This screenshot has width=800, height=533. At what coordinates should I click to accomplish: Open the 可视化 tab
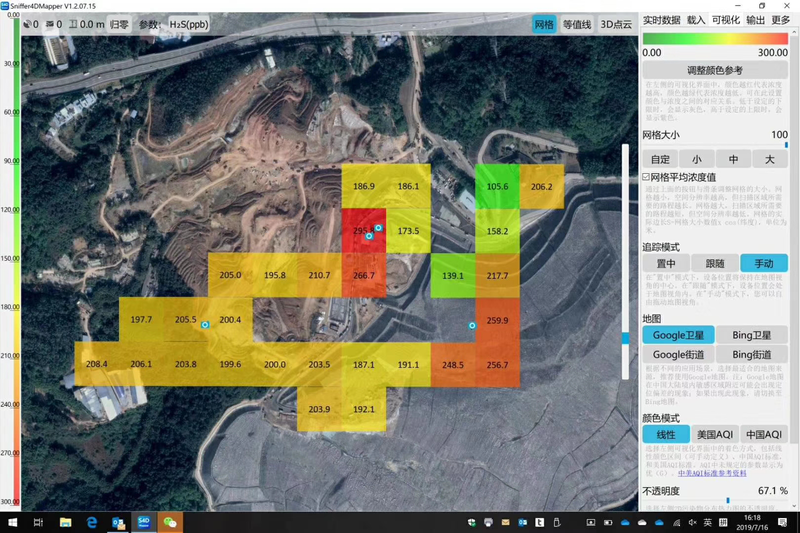click(x=726, y=20)
